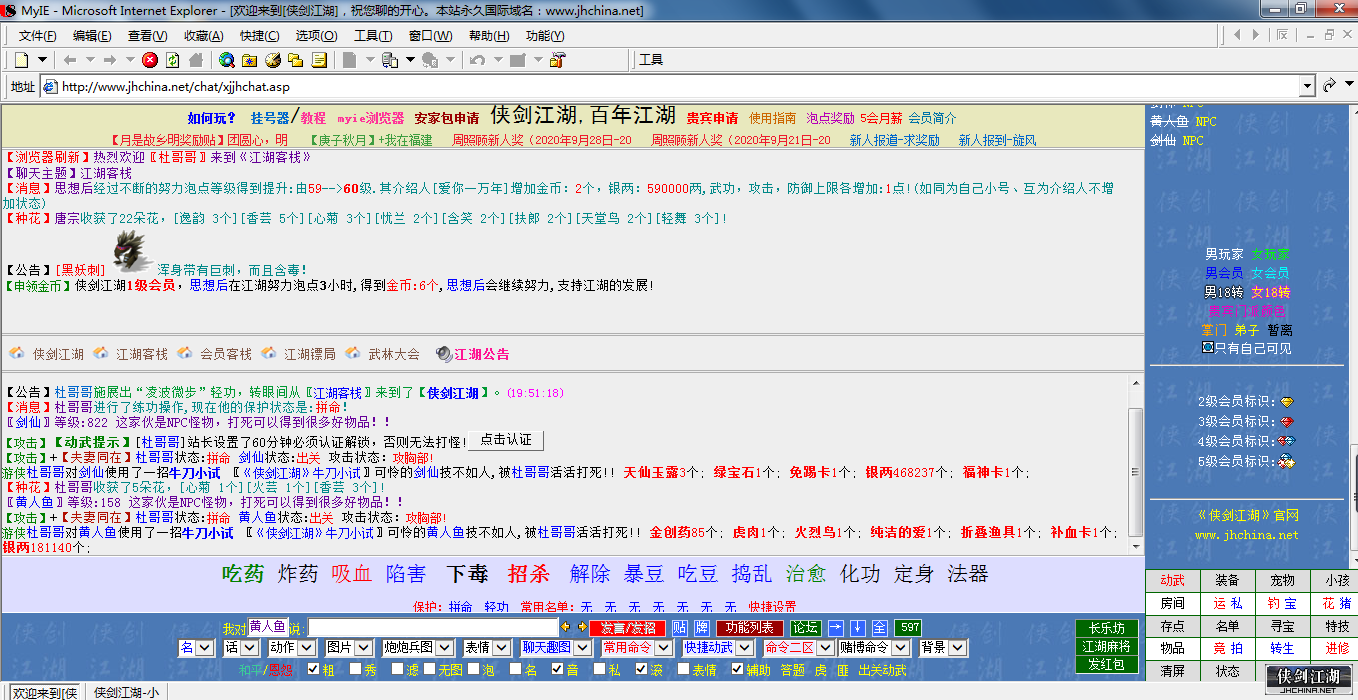The width and height of the screenshot is (1358, 700).
Task: Click the red Stop loading toolbar icon
Action: 150,60
